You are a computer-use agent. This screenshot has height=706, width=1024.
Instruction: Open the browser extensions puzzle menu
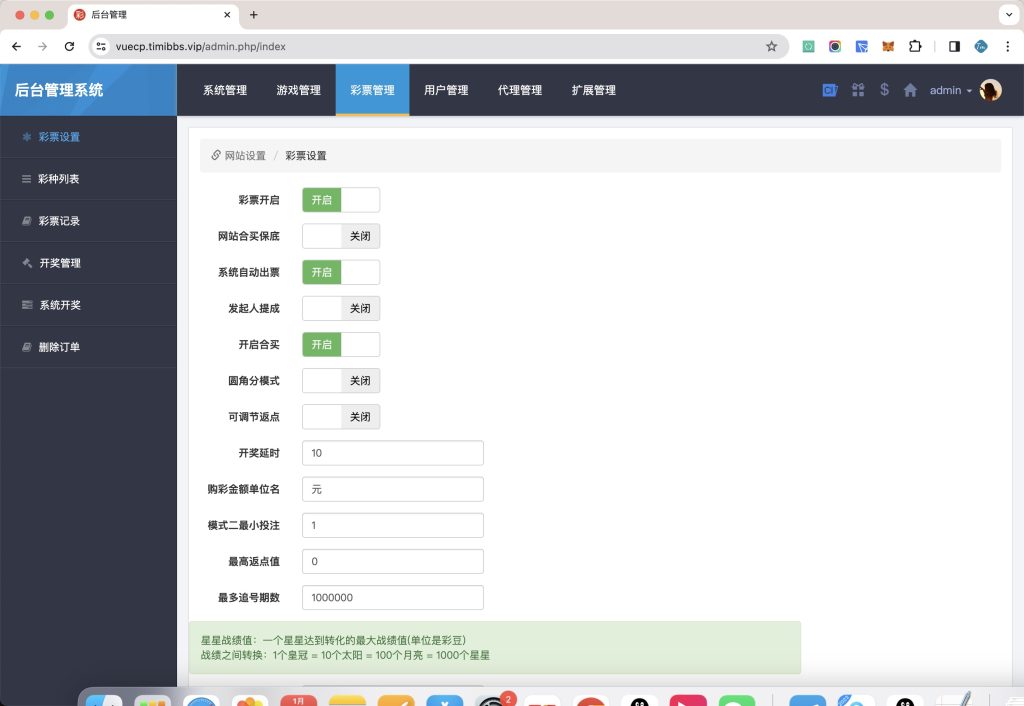point(913,46)
